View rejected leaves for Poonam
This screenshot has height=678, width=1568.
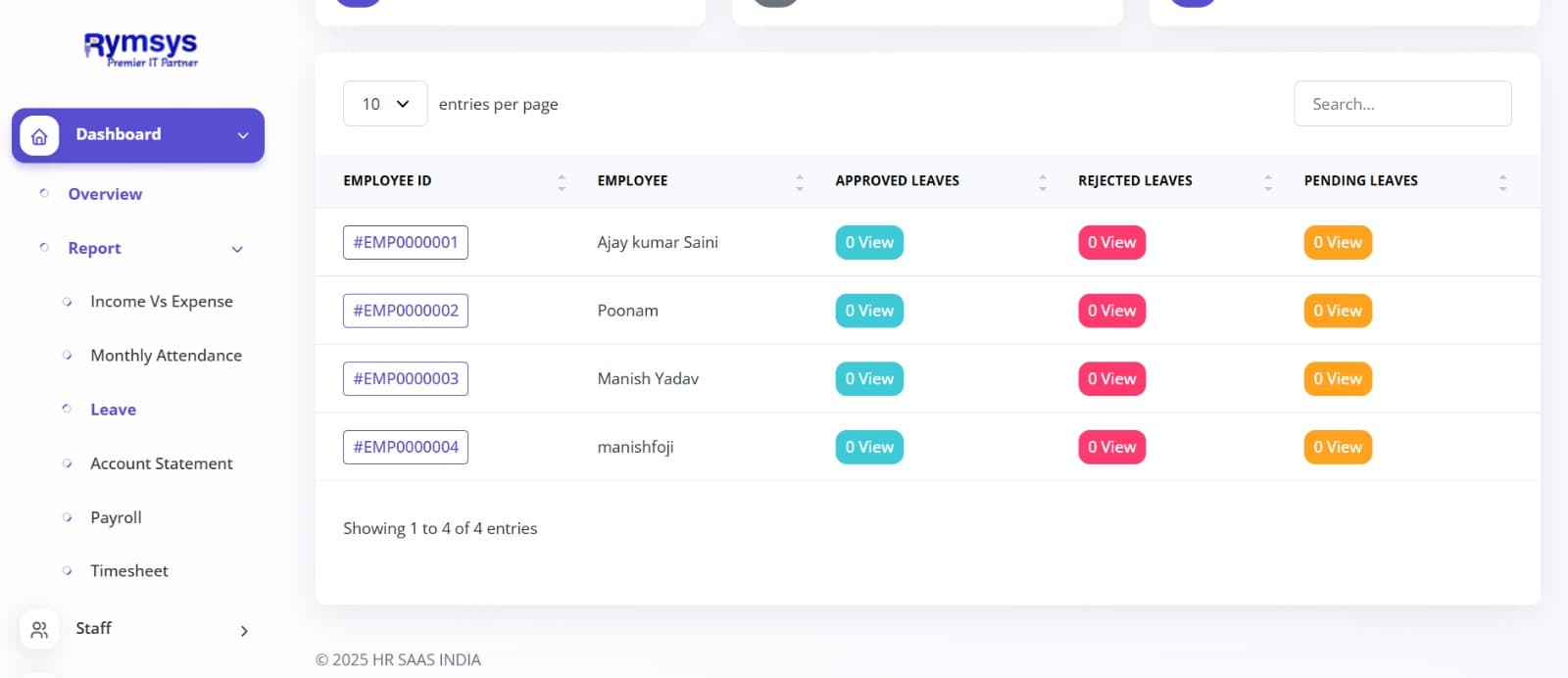point(1111,311)
